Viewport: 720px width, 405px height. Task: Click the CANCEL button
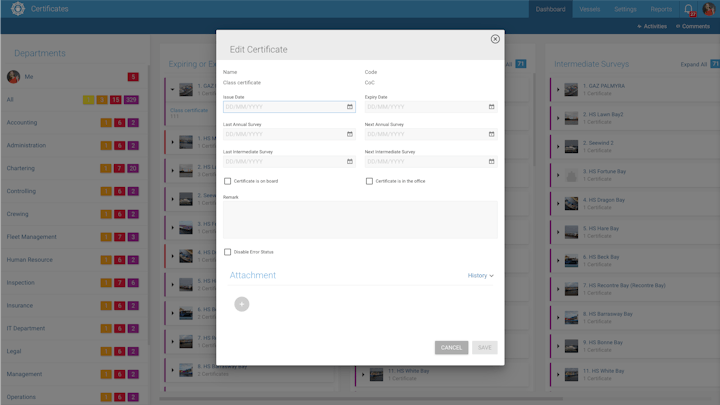tap(451, 348)
